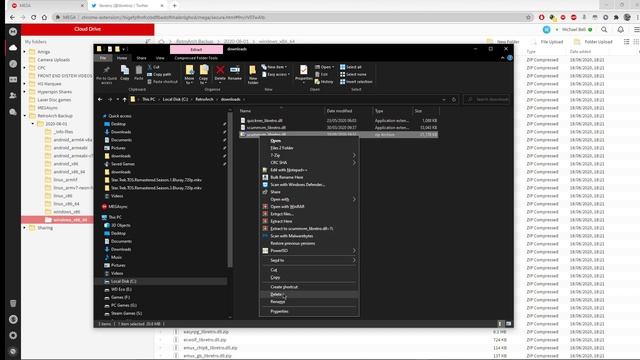Click Select none in the ribbon
The width and height of the screenshot is (640, 360).
click(x=353, y=74)
